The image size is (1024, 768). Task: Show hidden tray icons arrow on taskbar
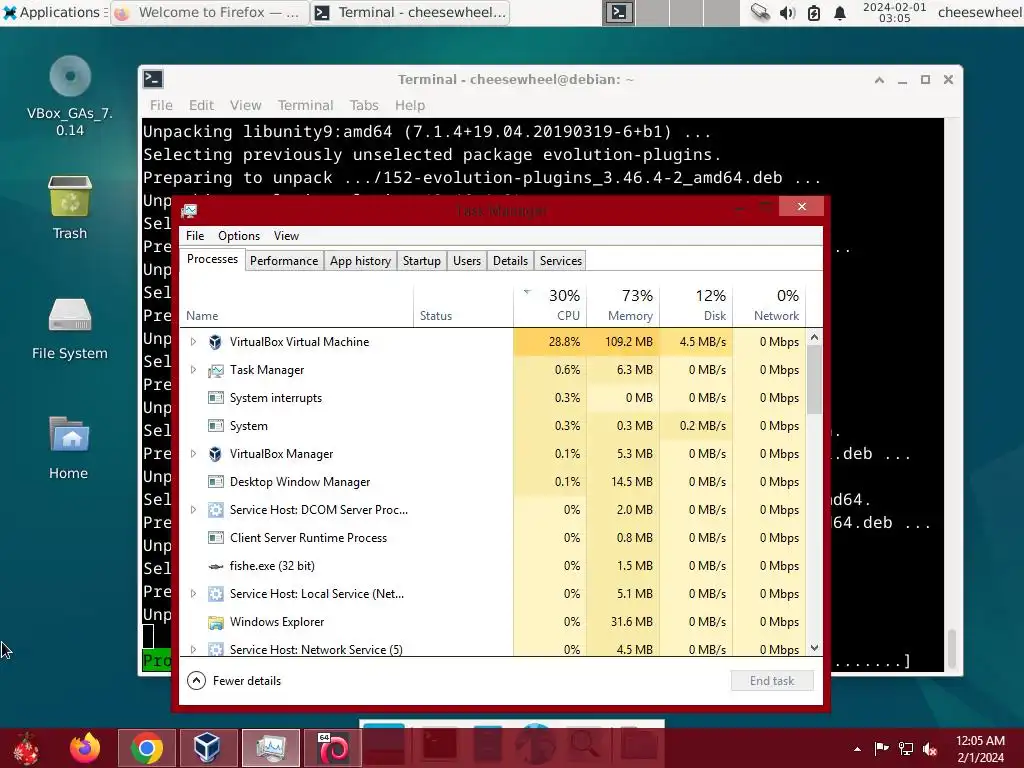pyautogui.click(x=857, y=749)
